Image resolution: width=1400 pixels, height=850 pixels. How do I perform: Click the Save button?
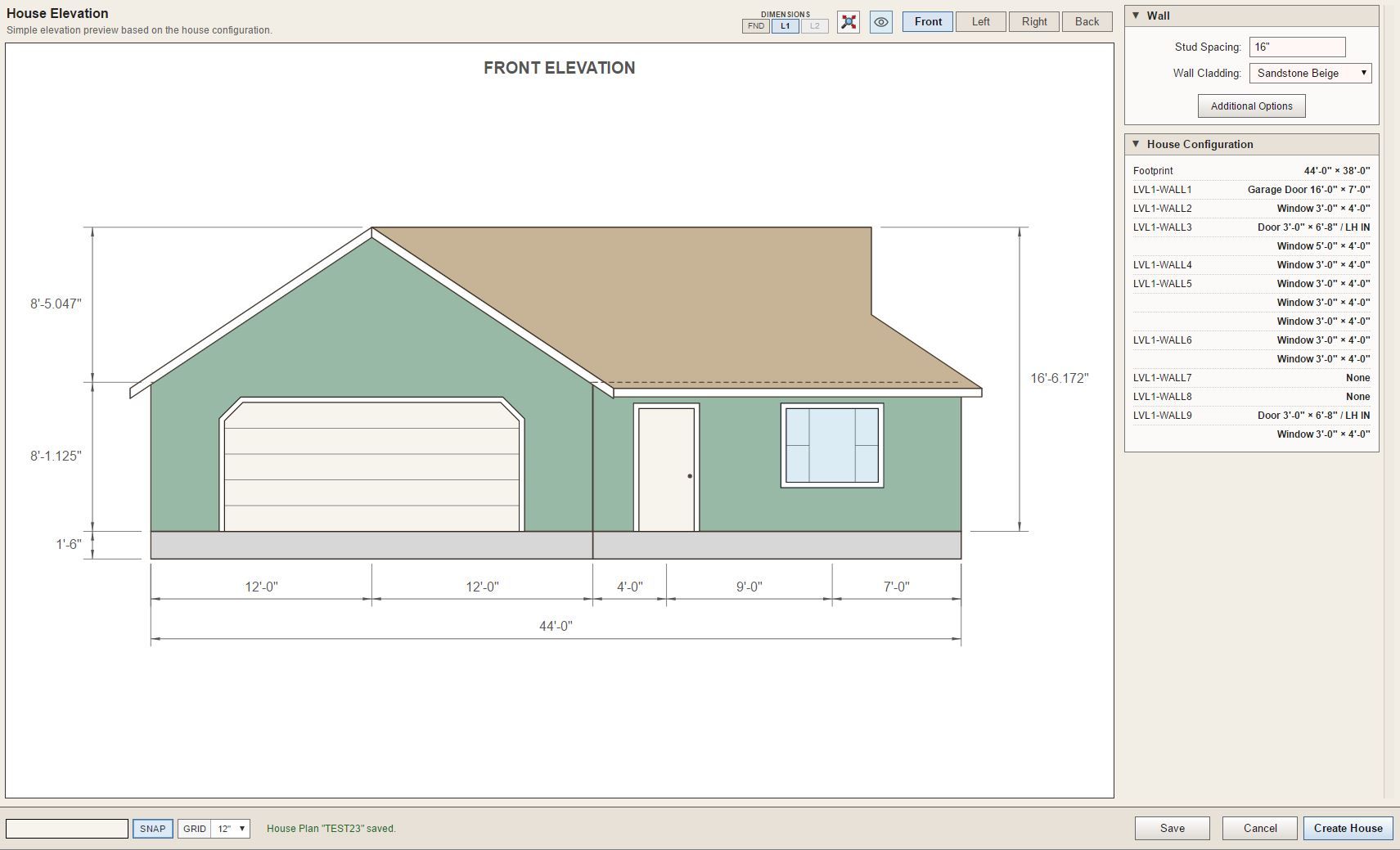1173,828
